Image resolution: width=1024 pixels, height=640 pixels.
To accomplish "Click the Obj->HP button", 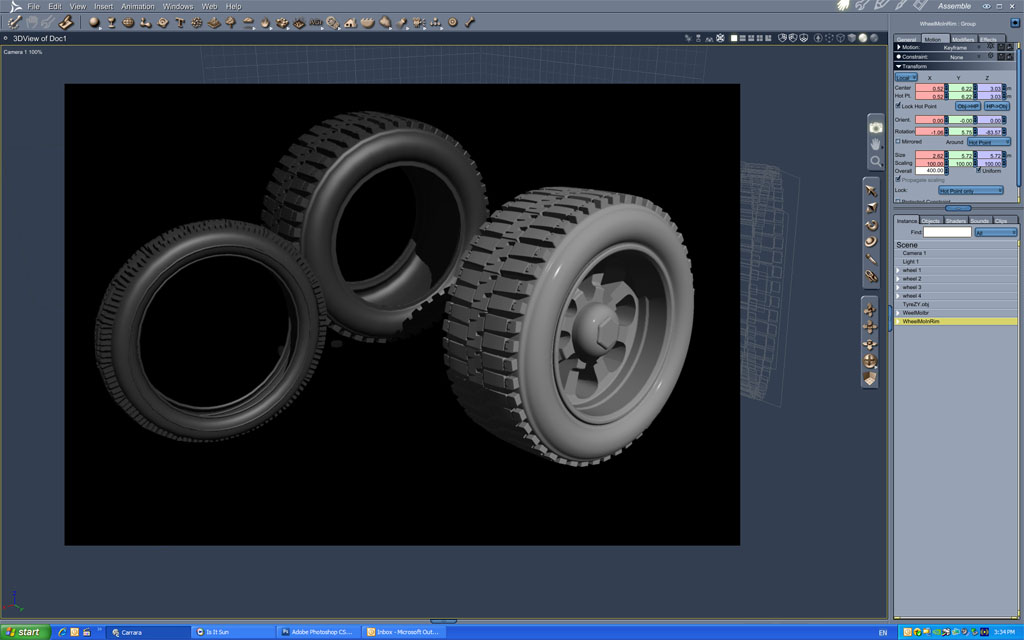I will tap(968, 106).
